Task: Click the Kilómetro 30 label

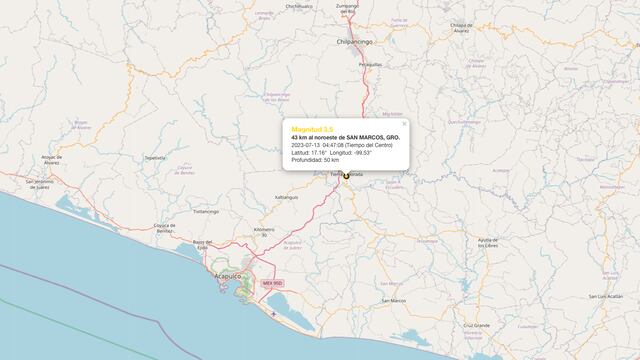Action: click(x=264, y=232)
